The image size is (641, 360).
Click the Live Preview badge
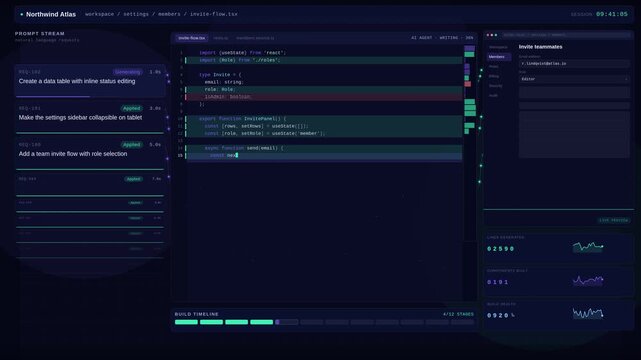[x=614, y=220]
